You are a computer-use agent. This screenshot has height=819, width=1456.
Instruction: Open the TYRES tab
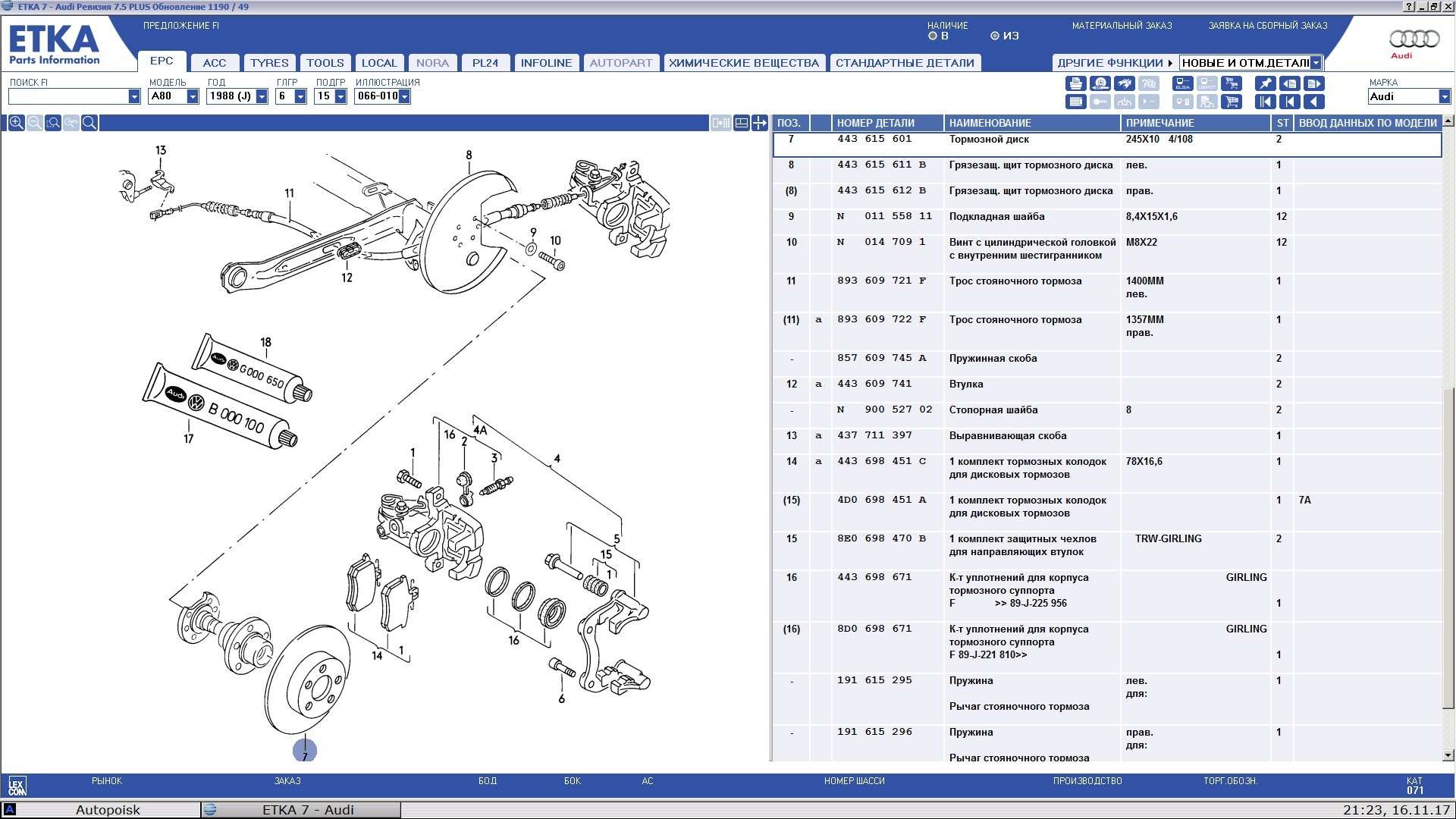point(269,63)
